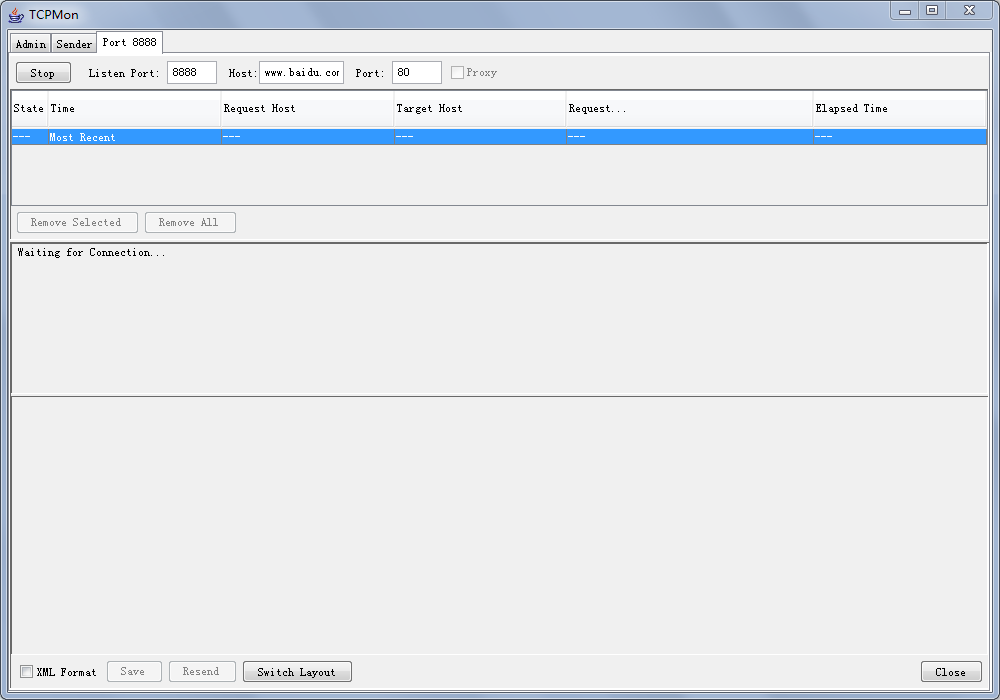This screenshot has height=700, width=1000.
Task: Maximize the TCPMon window
Action: (932, 11)
